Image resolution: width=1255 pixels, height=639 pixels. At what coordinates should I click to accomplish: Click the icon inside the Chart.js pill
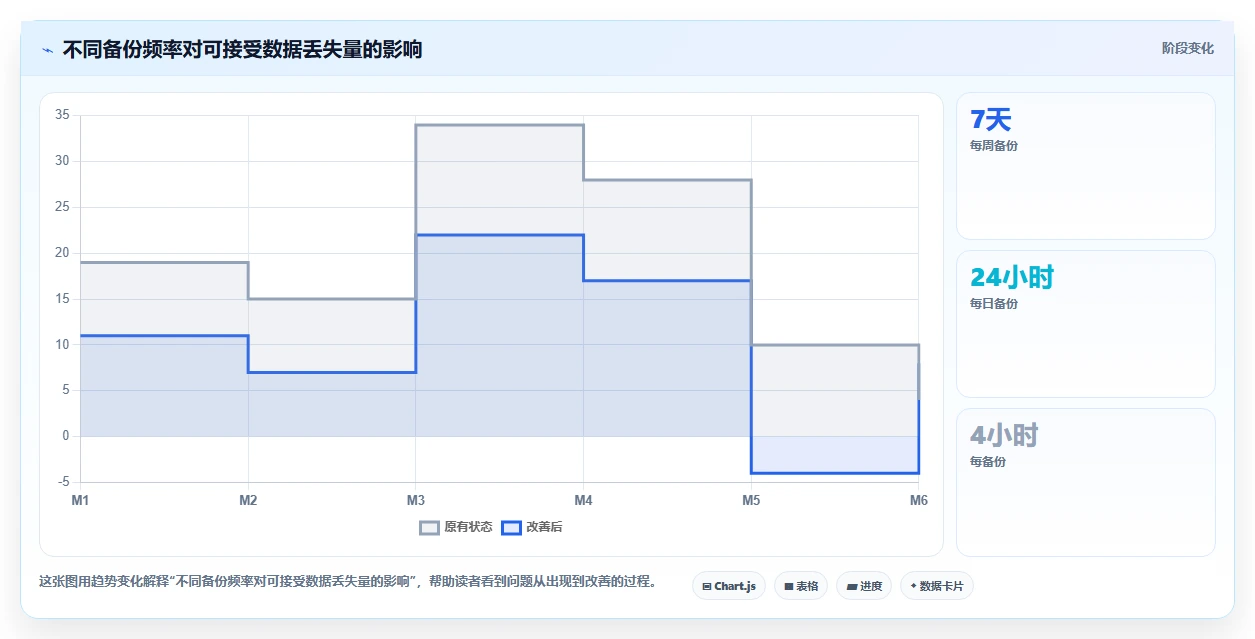pos(707,587)
